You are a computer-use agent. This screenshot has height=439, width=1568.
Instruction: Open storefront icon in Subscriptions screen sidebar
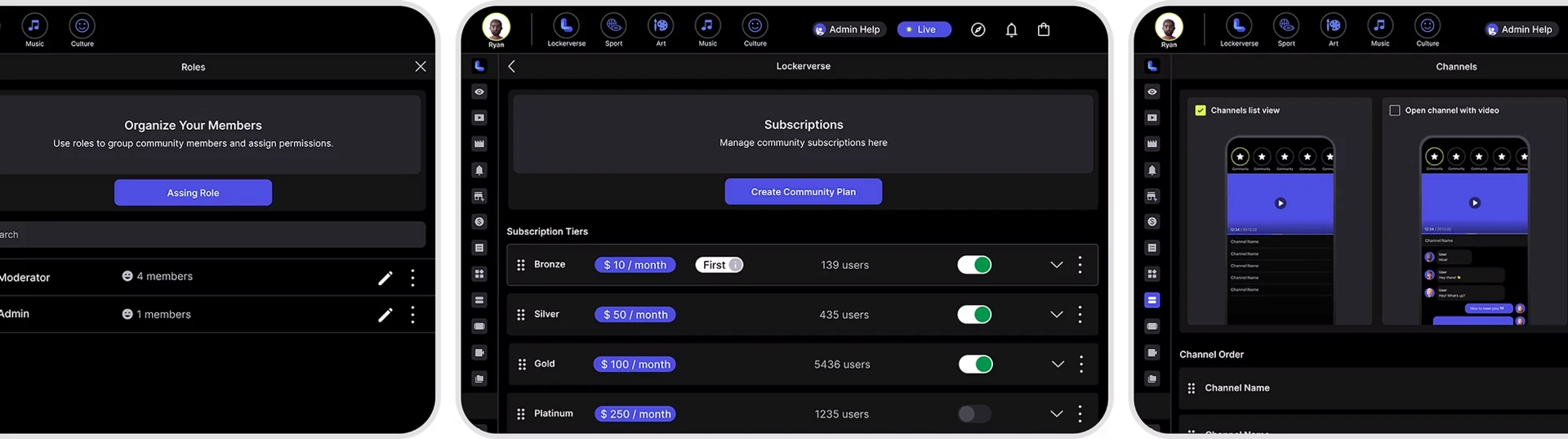pyautogui.click(x=479, y=196)
